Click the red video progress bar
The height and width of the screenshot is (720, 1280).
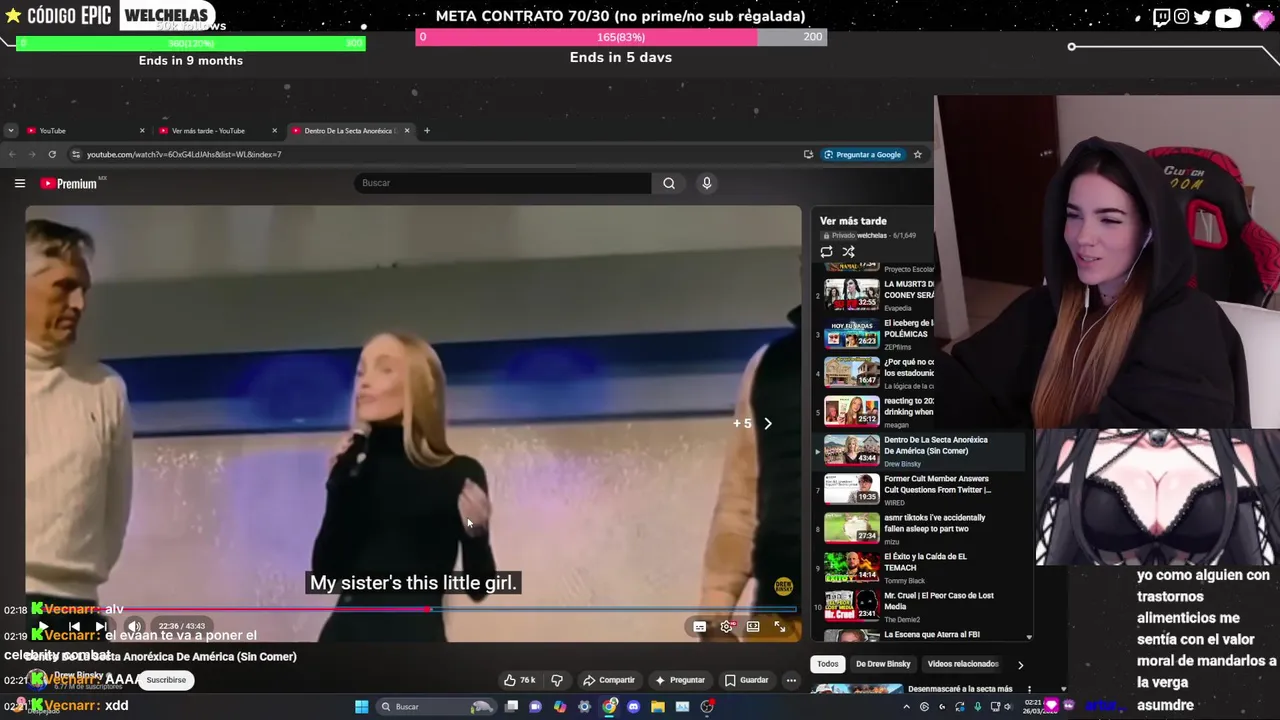point(410,609)
